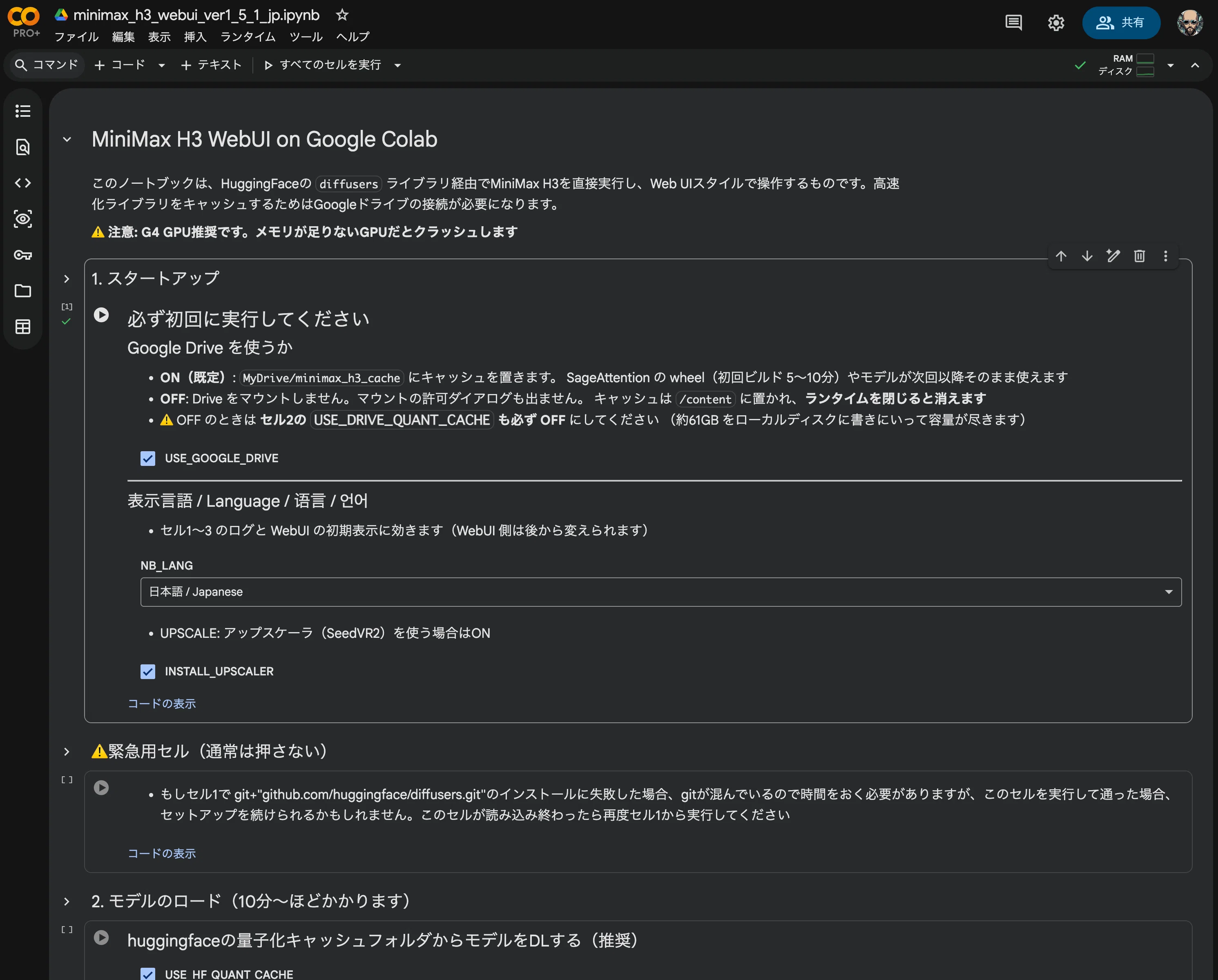Move cell down with down arrow icon
The image size is (1218, 980).
(1087, 256)
